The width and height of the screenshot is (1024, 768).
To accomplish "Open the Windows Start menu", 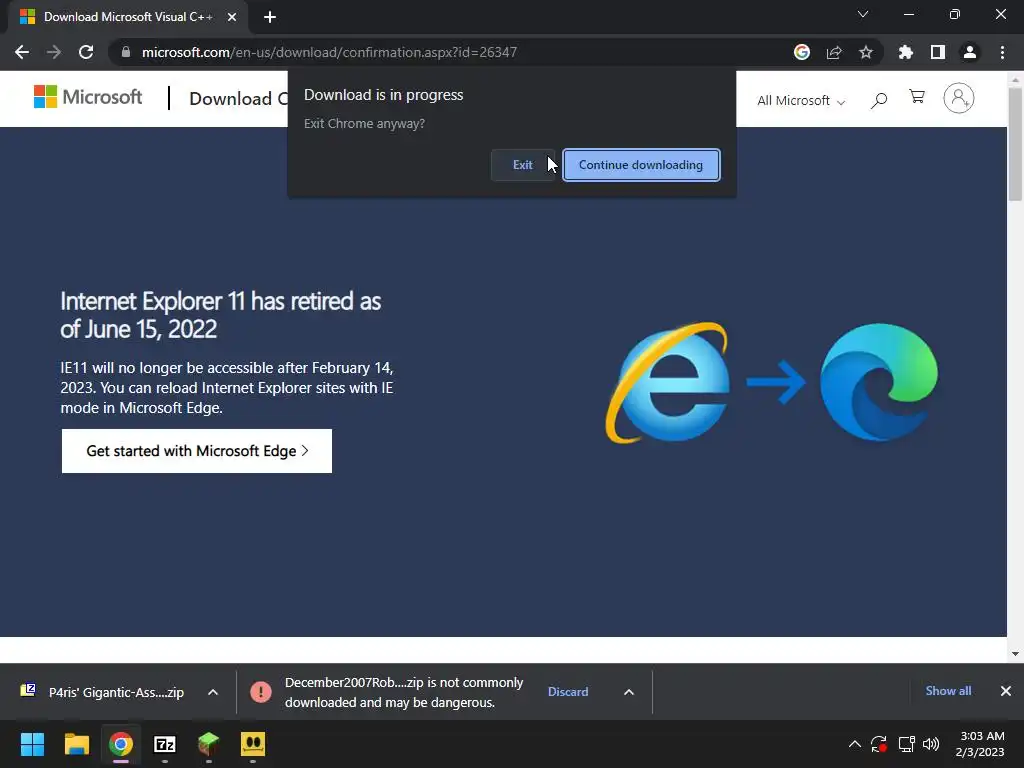I will click(32, 744).
